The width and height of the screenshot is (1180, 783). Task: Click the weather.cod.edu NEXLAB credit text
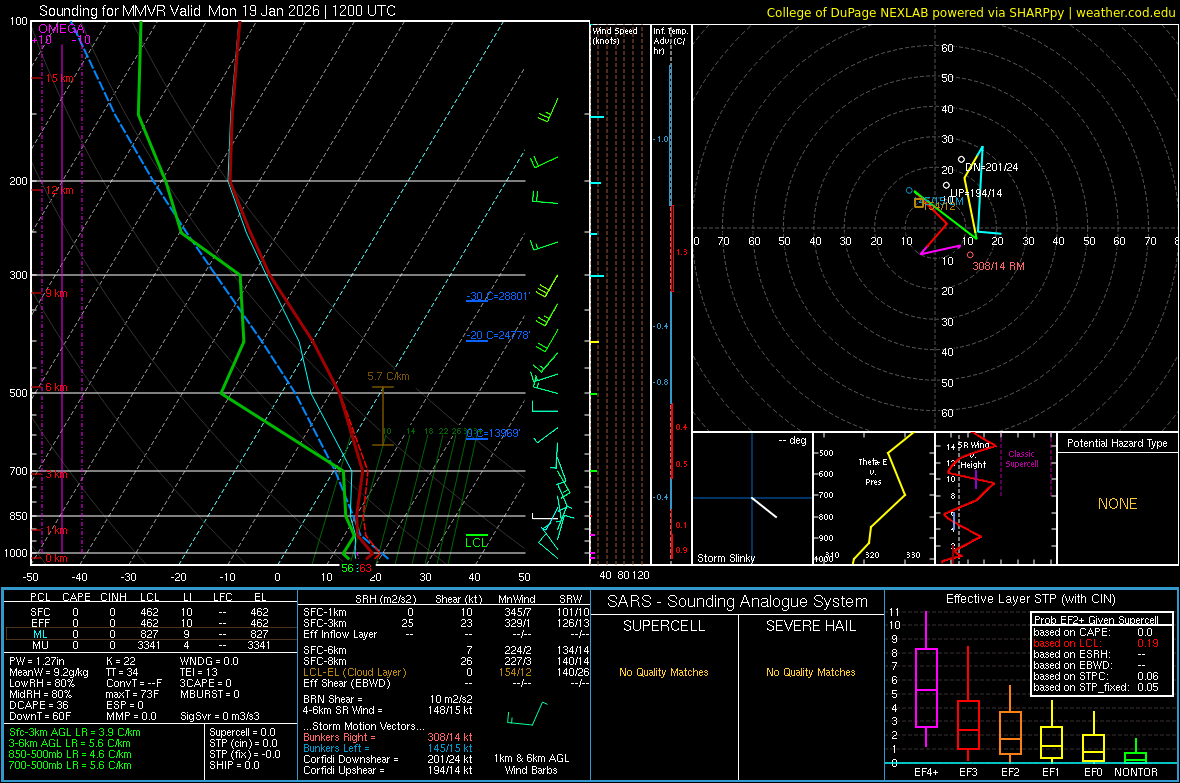[x=971, y=13]
